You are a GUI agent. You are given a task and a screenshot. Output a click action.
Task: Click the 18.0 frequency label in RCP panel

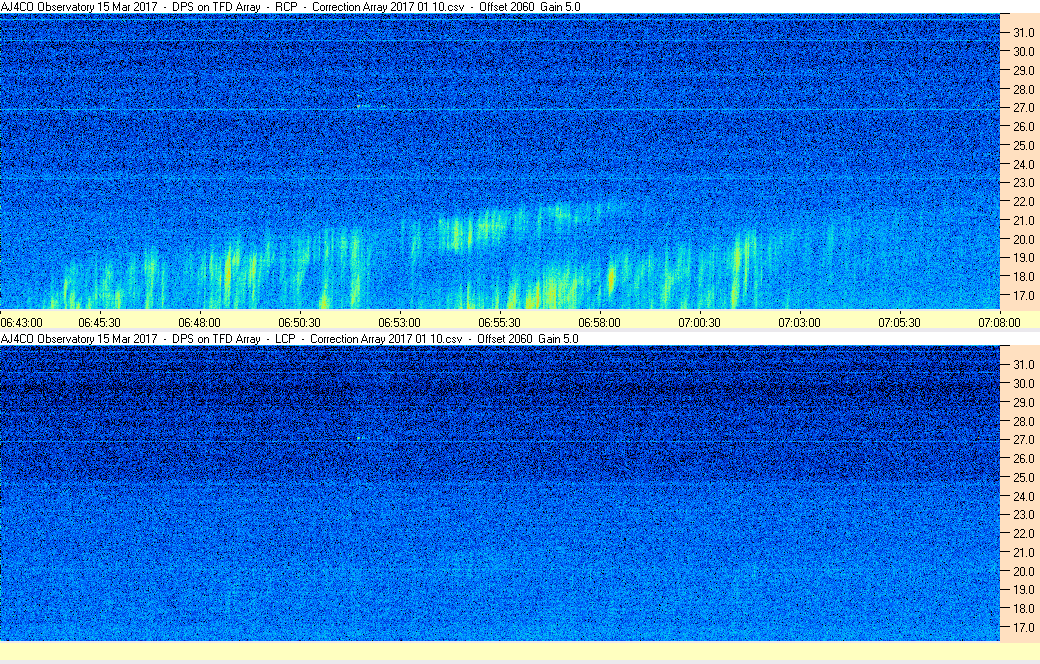point(1023,277)
